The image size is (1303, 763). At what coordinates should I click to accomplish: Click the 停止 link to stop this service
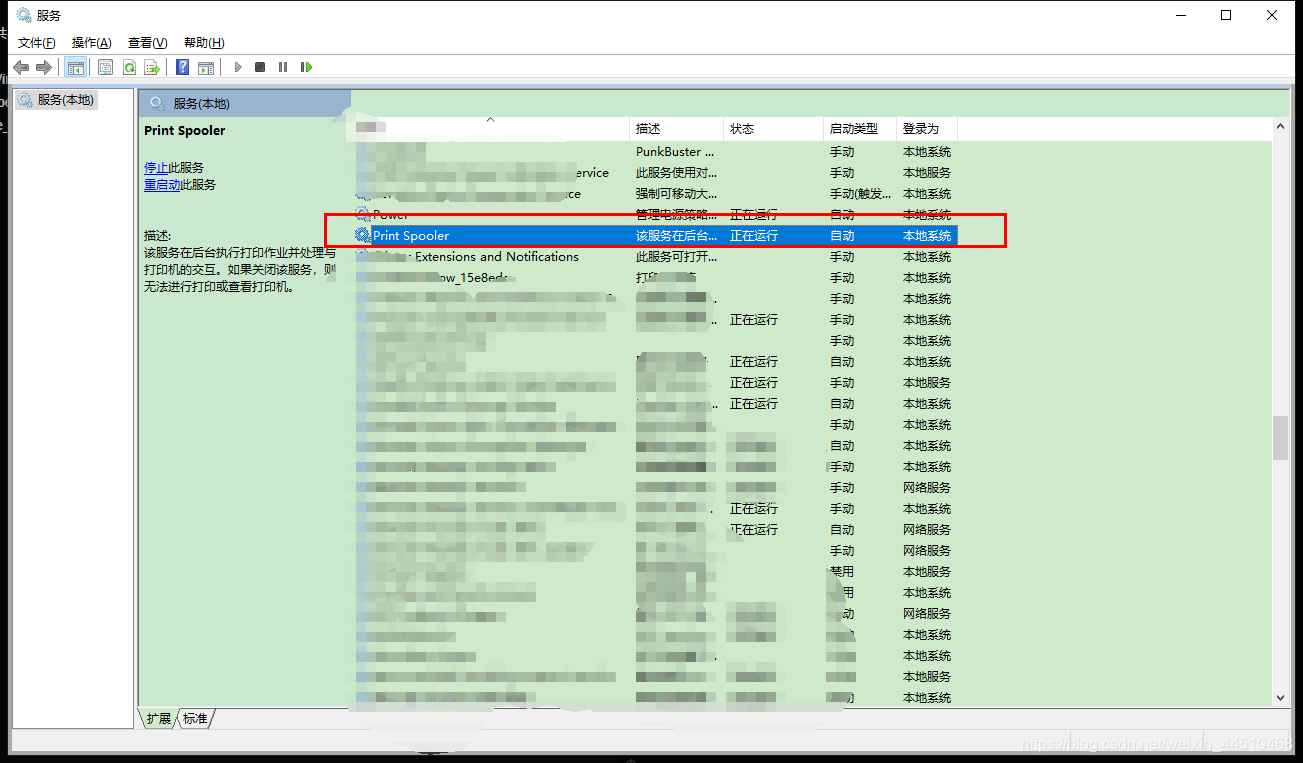156,167
